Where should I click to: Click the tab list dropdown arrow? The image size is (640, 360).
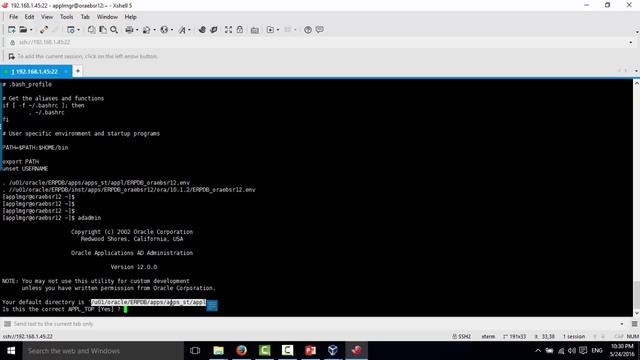point(636,71)
